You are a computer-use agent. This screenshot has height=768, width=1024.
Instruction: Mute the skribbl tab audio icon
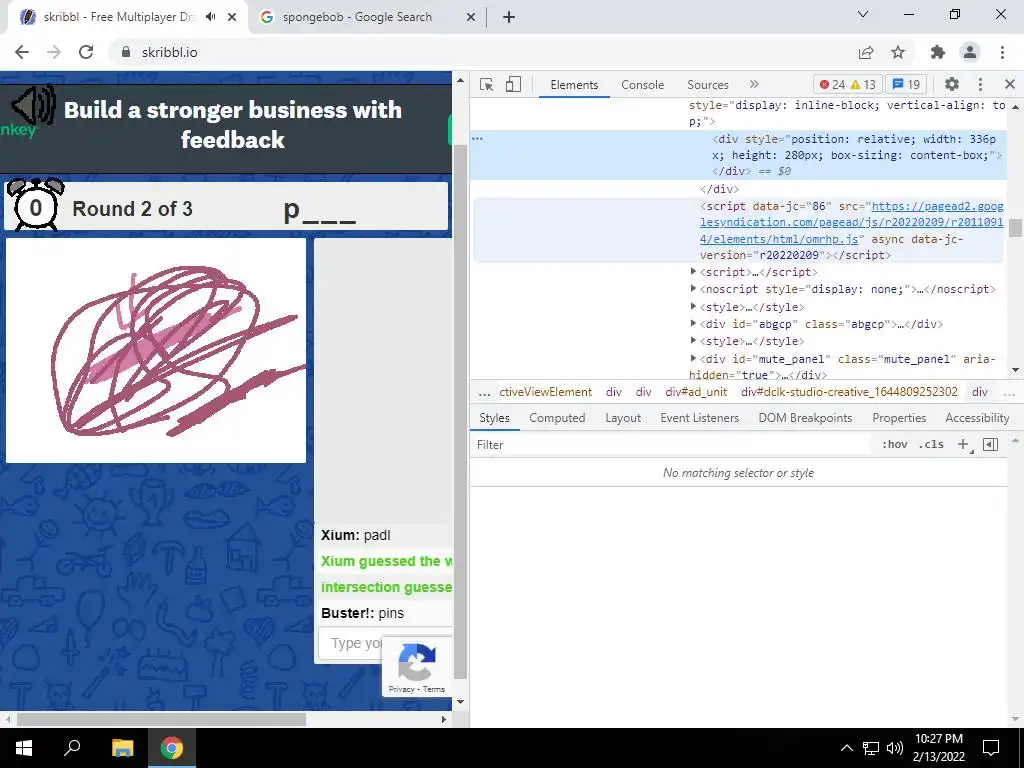point(210,17)
